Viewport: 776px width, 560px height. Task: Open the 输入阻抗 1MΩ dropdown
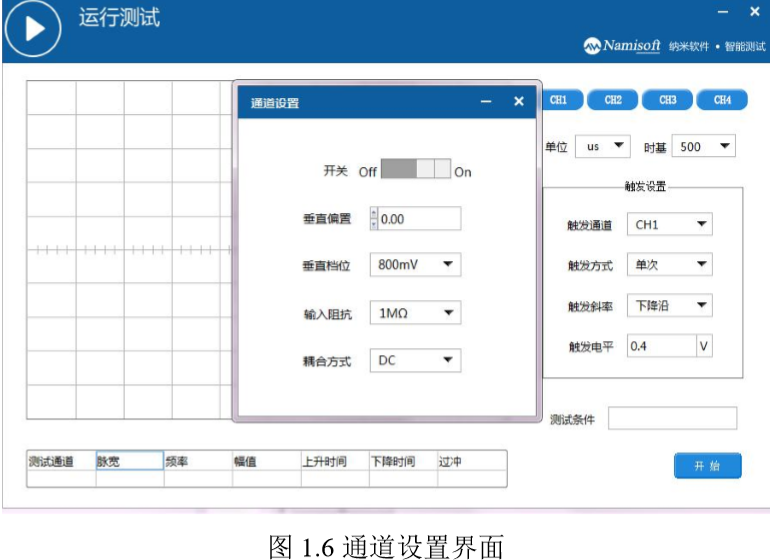(415, 313)
